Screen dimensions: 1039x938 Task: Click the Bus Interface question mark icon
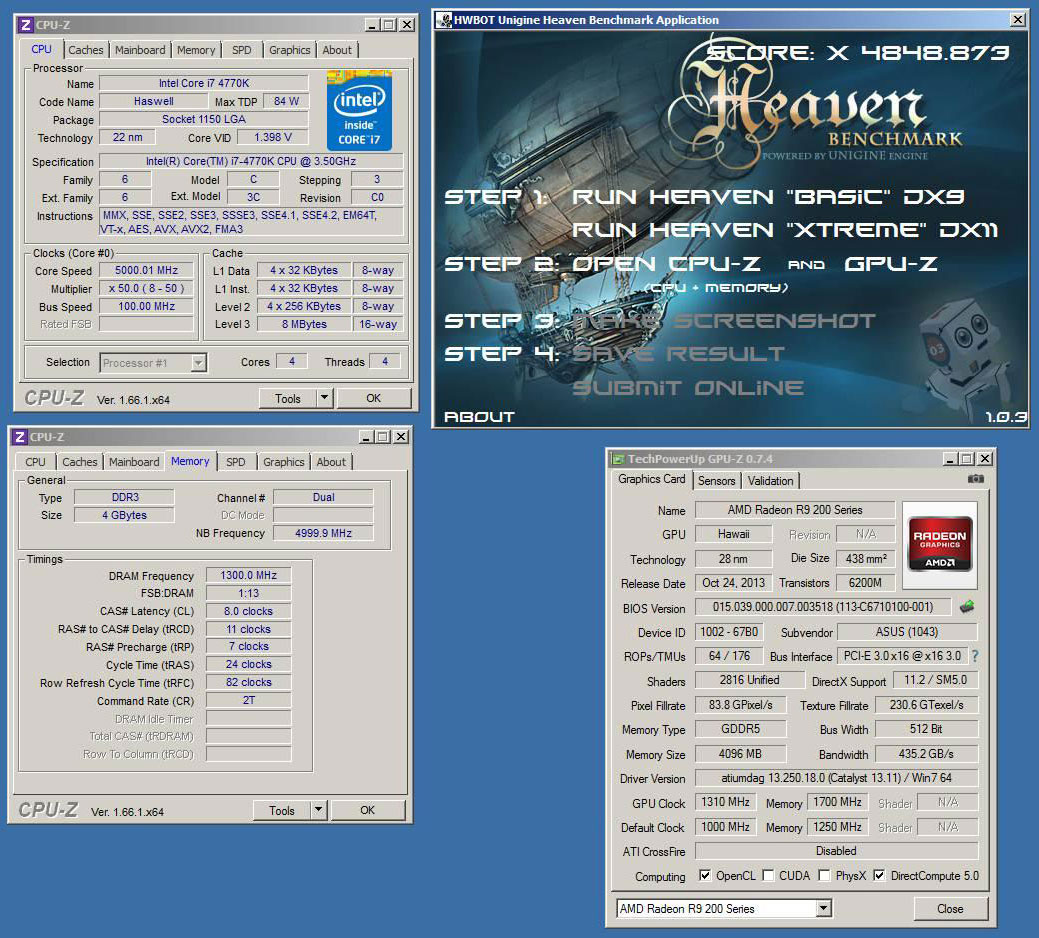pos(974,656)
